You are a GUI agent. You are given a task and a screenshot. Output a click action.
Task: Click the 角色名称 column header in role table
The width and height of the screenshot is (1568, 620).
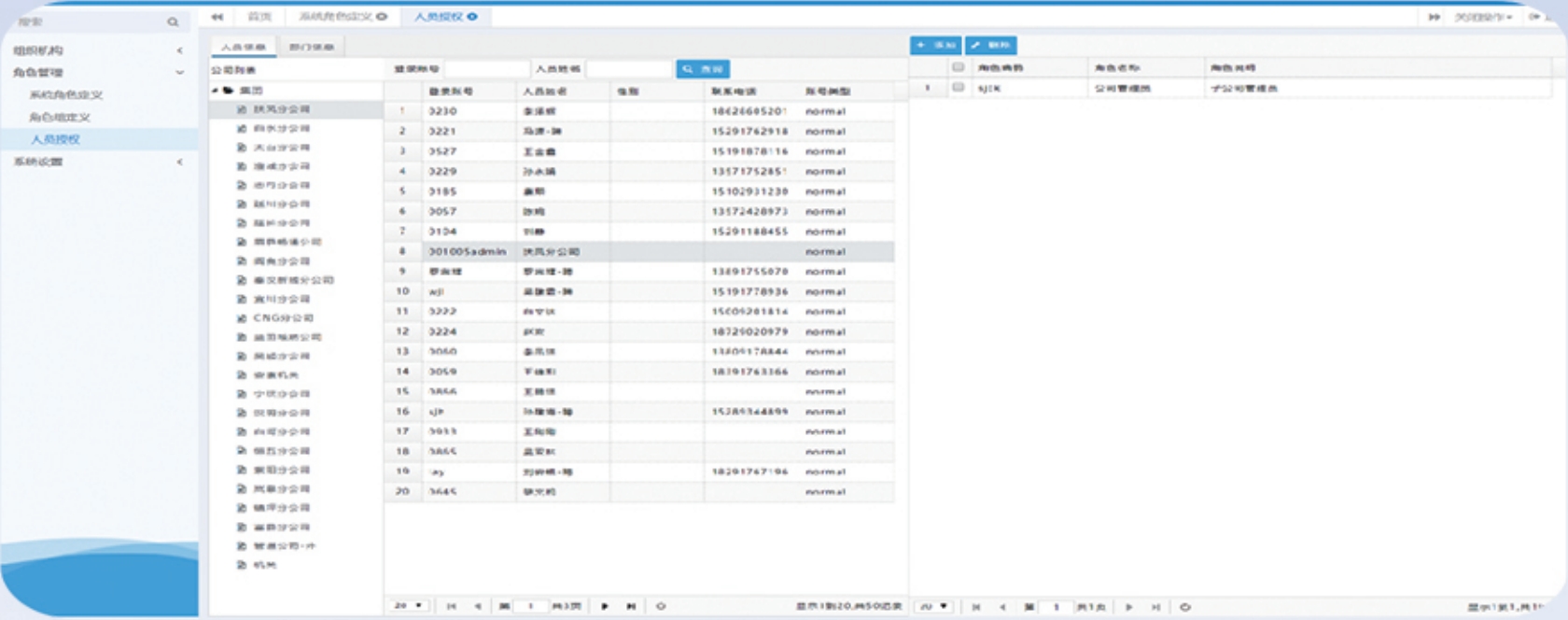click(x=1146, y=67)
